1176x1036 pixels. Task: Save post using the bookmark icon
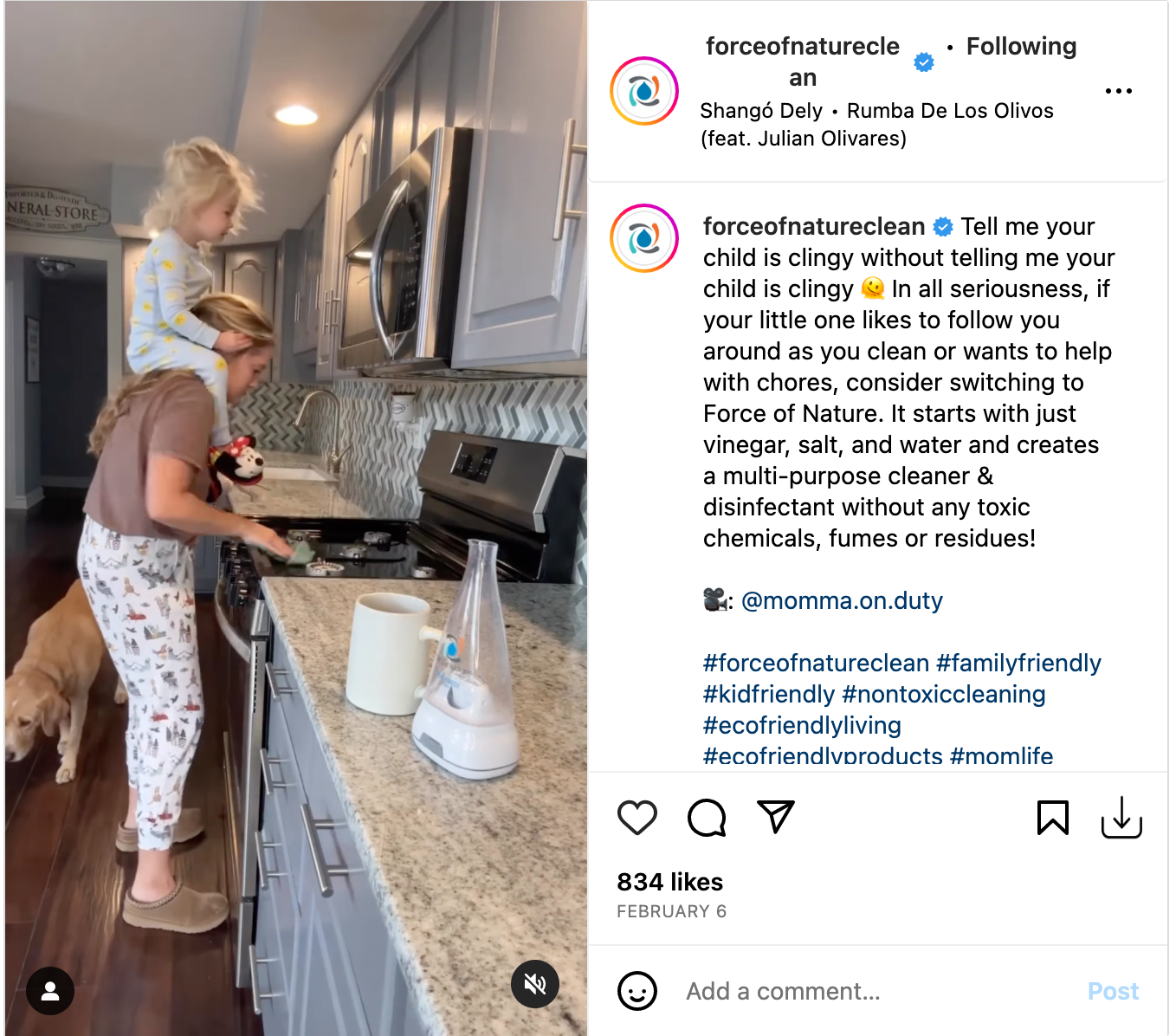pyautogui.click(x=1053, y=818)
